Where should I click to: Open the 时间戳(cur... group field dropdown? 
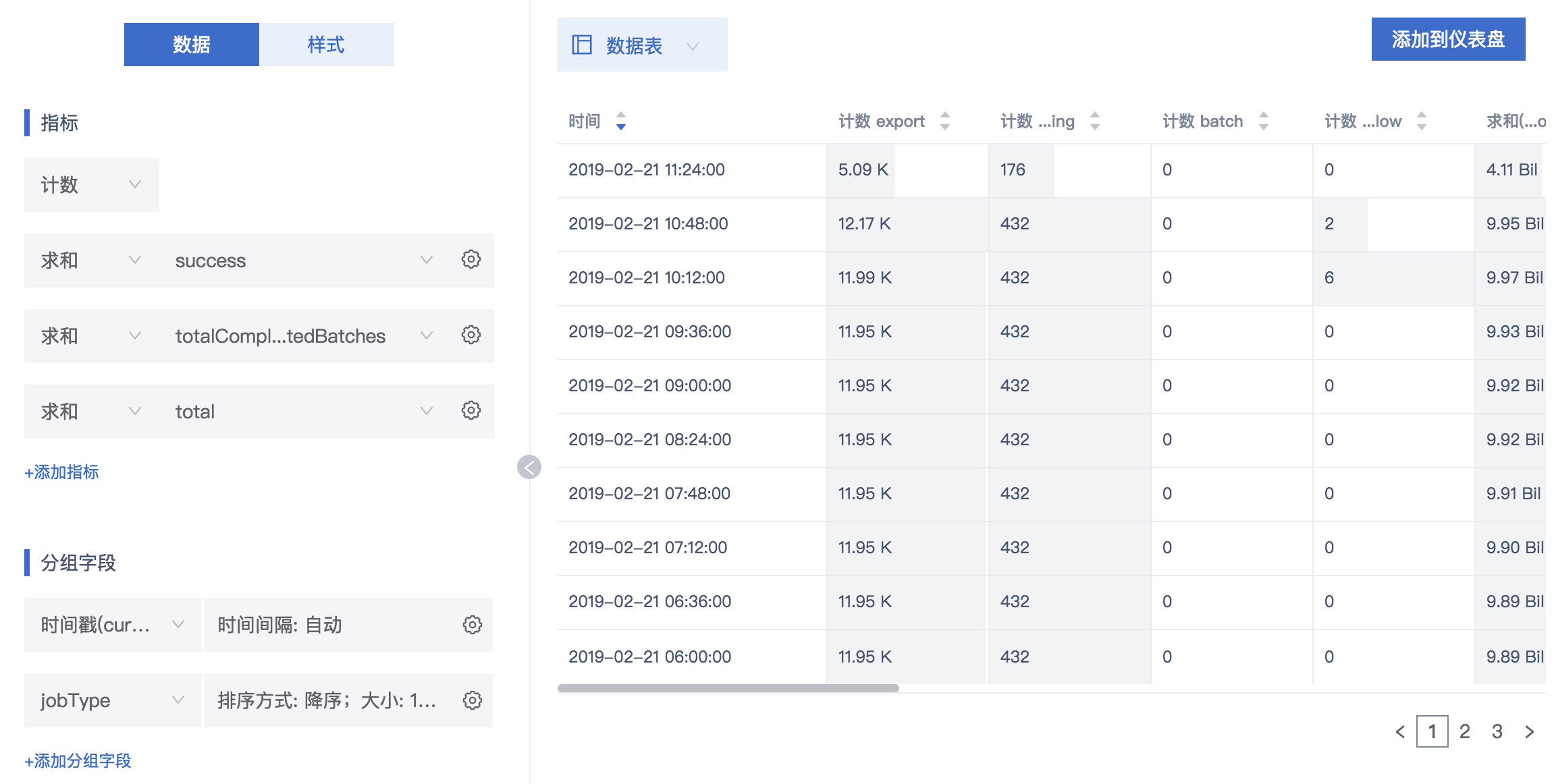pyautogui.click(x=113, y=625)
